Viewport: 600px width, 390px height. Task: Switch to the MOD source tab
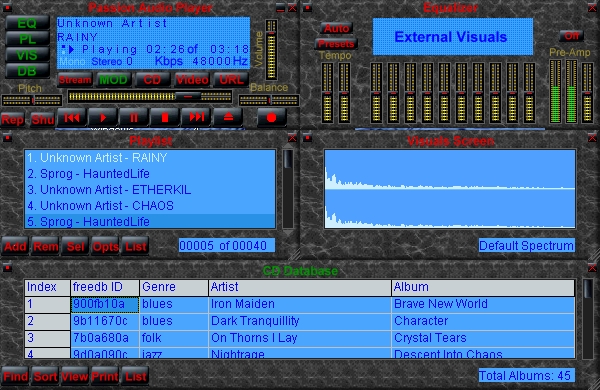tap(113, 80)
